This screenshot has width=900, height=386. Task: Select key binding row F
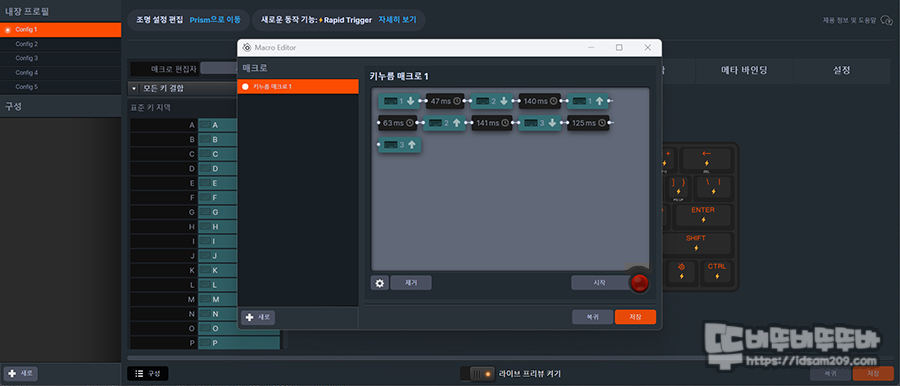click(x=184, y=198)
